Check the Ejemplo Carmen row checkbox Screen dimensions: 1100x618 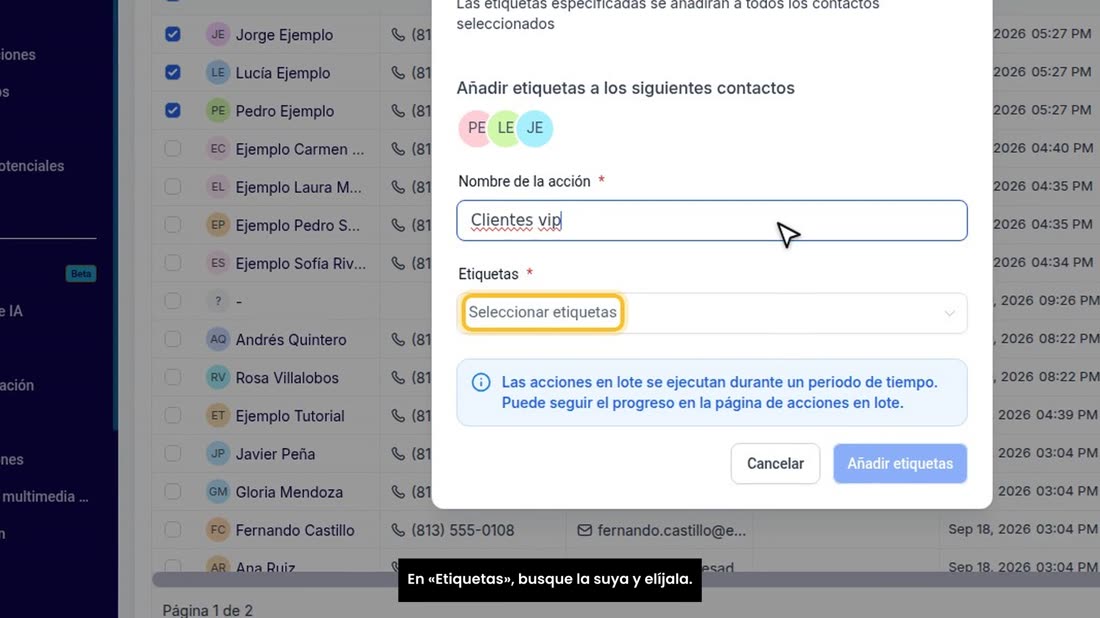click(x=173, y=149)
